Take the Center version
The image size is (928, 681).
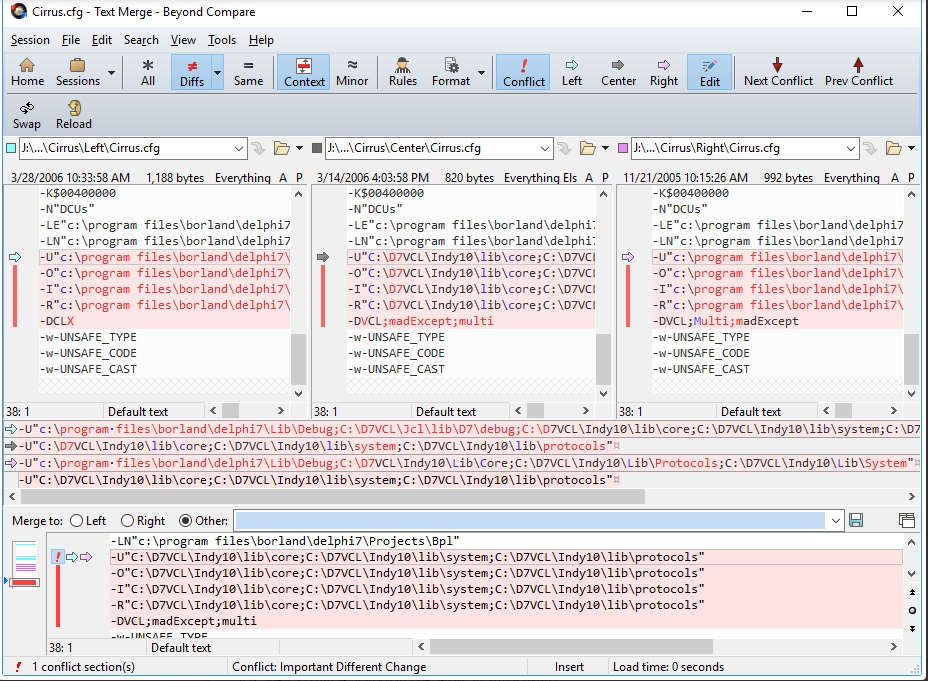tap(618, 72)
